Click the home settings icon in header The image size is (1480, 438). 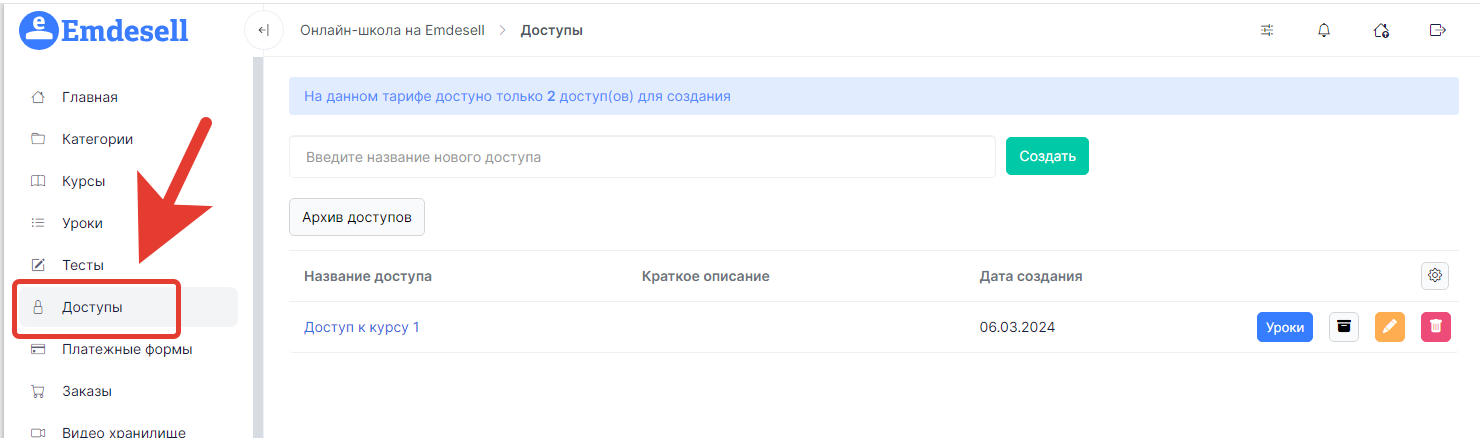click(x=1381, y=30)
